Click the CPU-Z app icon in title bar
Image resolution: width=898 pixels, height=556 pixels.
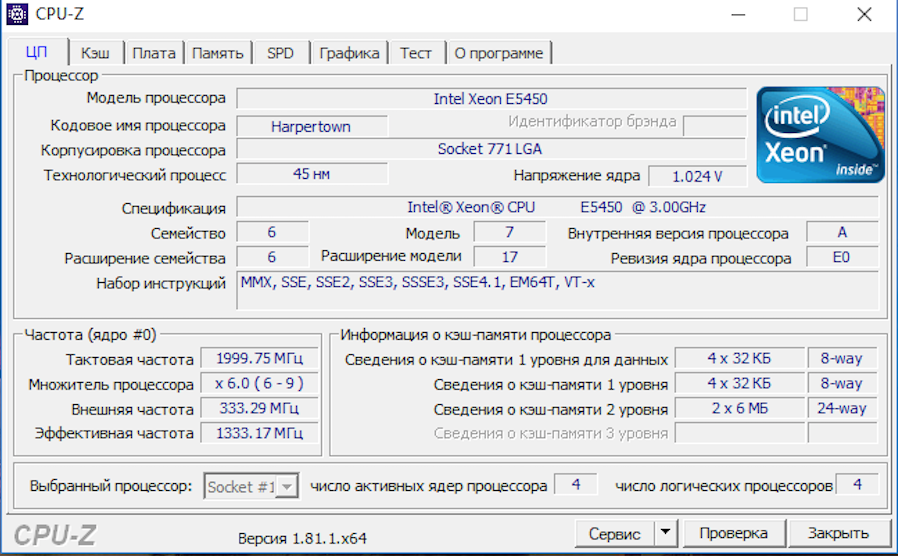[x=17, y=14]
